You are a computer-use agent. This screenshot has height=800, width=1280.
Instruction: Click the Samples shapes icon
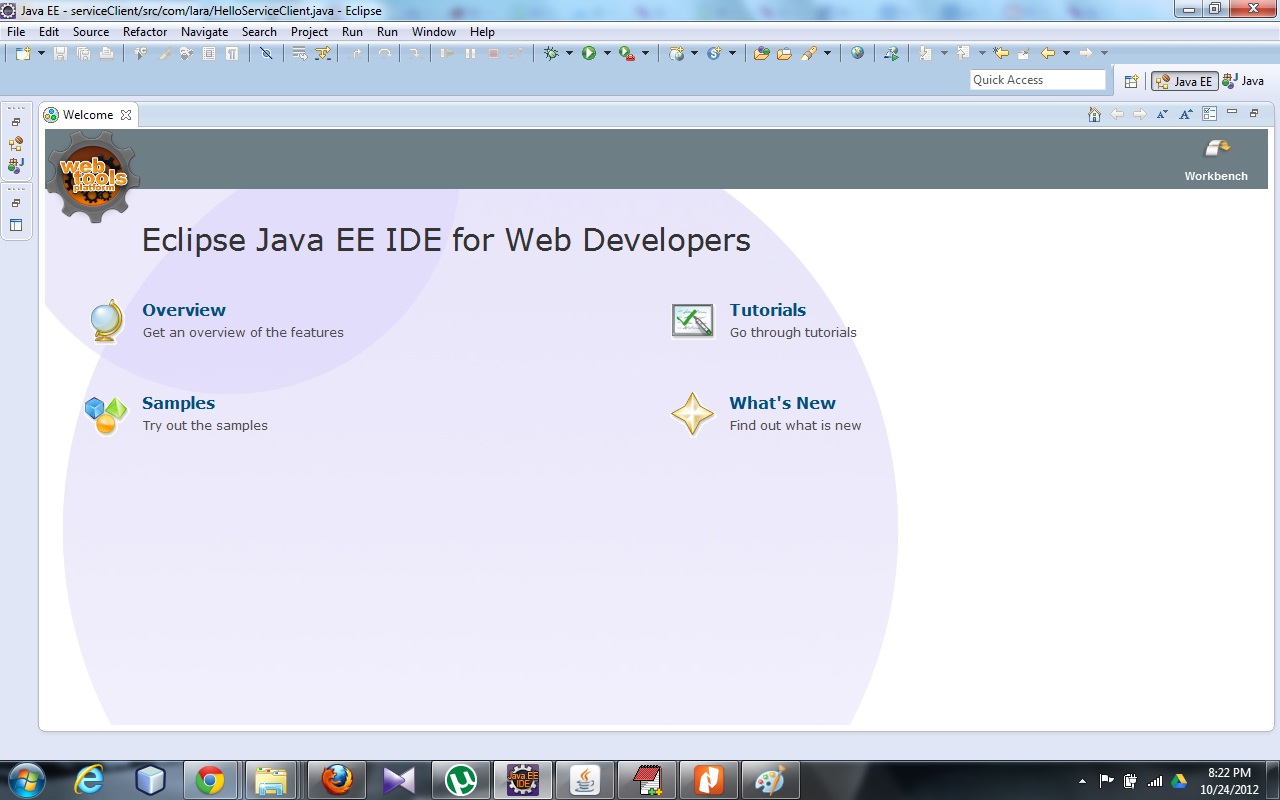pos(106,414)
